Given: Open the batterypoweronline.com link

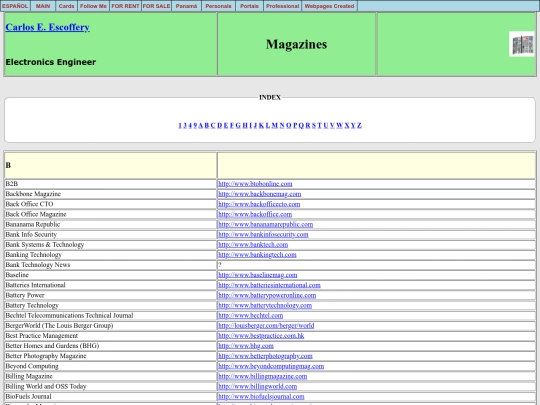Looking at the screenshot, I should coord(267,295).
